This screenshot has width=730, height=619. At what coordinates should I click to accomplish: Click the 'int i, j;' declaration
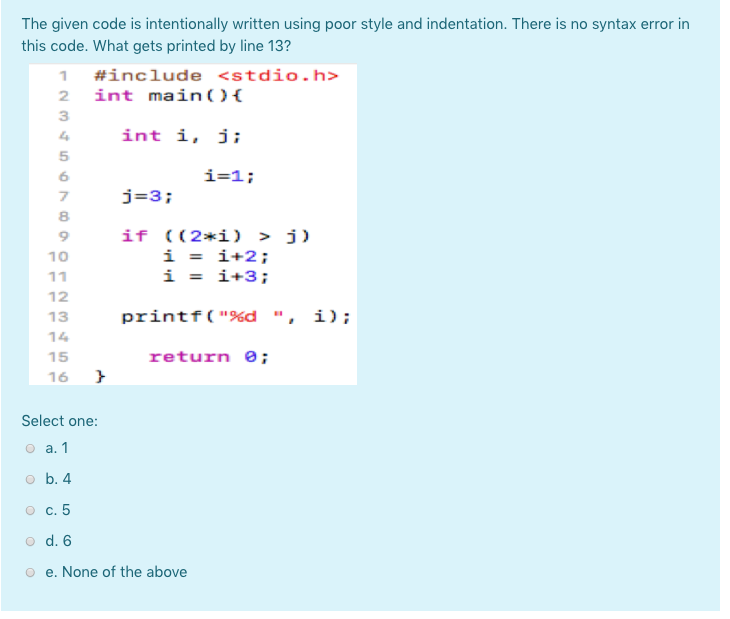tap(182, 136)
